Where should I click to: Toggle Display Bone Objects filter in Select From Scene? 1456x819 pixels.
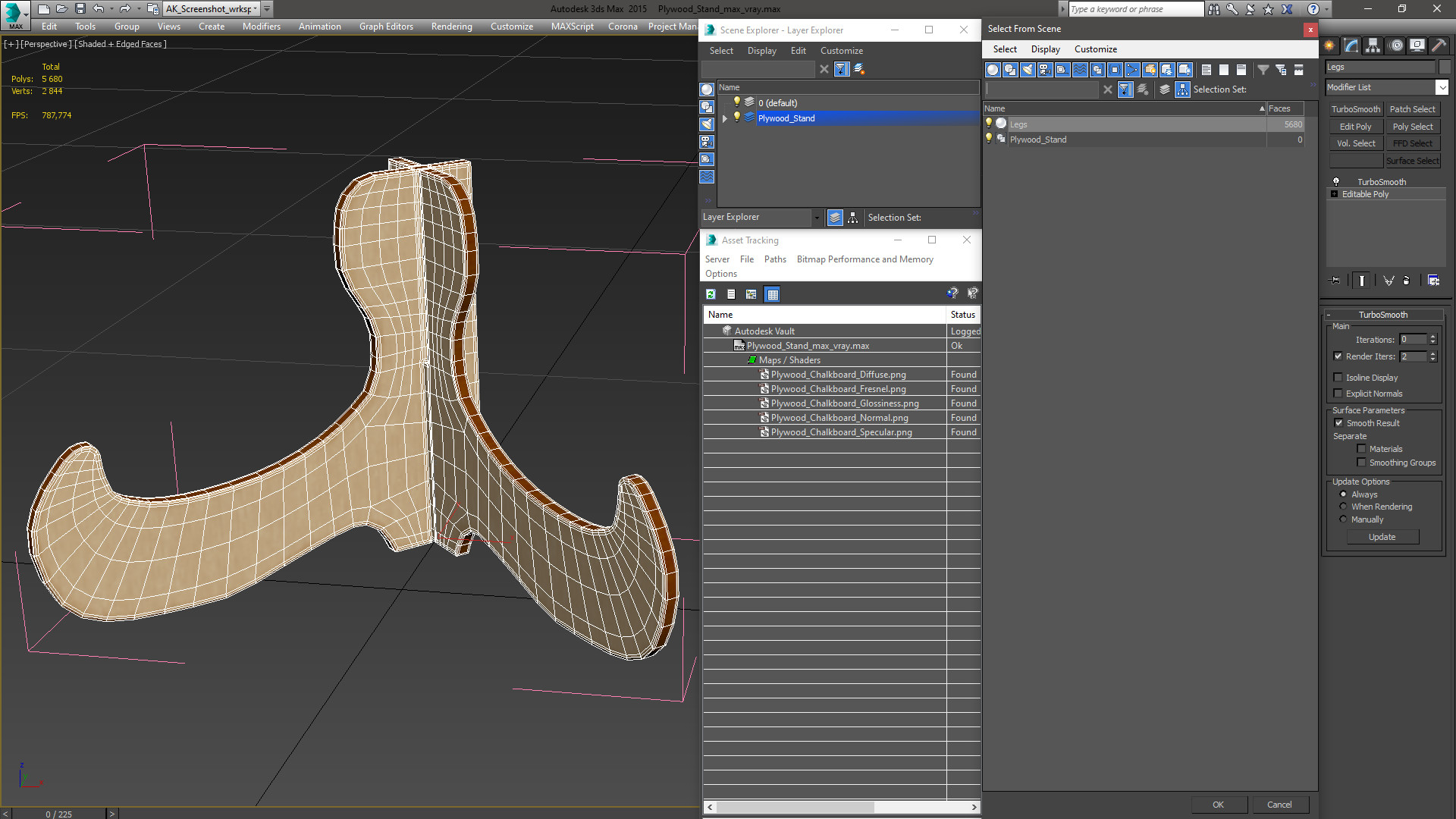click(1132, 70)
